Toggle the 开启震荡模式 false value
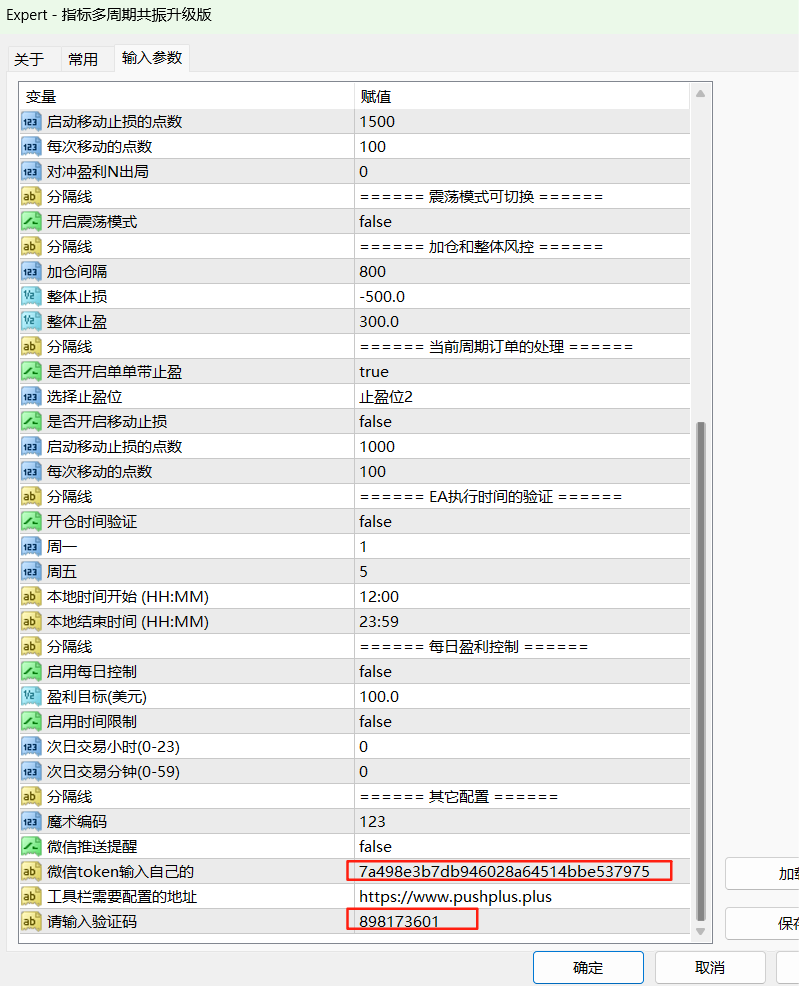Image resolution: width=799 pixels, height=986 pixels. (x=522, y=221)
